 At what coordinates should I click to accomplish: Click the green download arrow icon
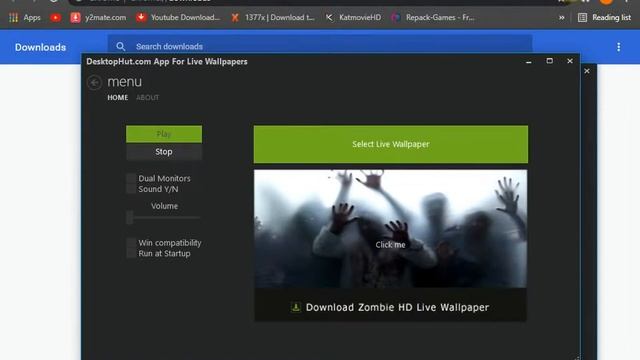[296, 307]
